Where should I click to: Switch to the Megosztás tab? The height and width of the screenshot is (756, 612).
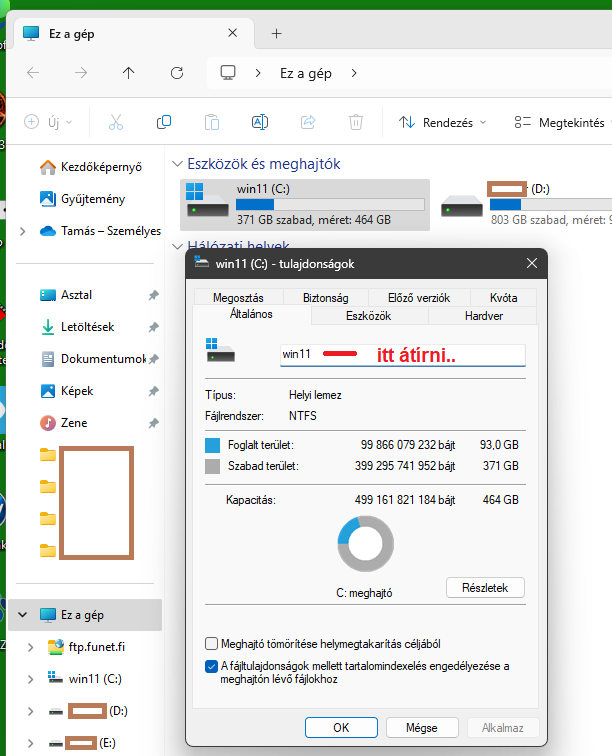pyautogui.click(x=238, y=297)
